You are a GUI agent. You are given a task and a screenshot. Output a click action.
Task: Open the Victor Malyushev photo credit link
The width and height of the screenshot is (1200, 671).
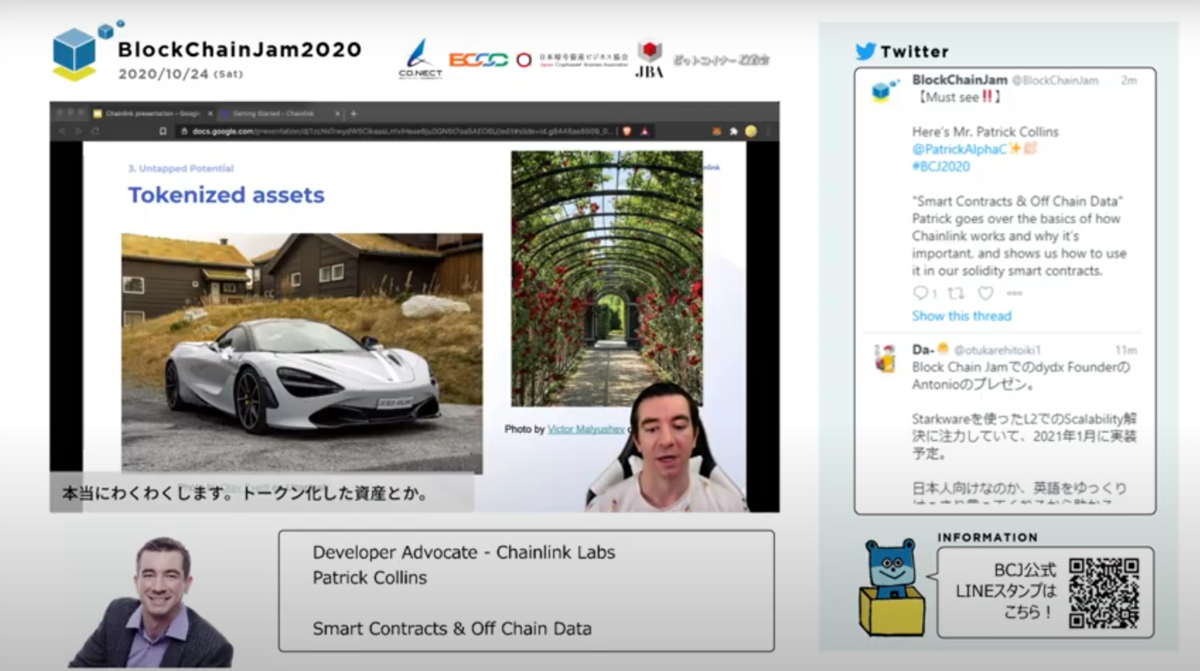click(586, 429)
